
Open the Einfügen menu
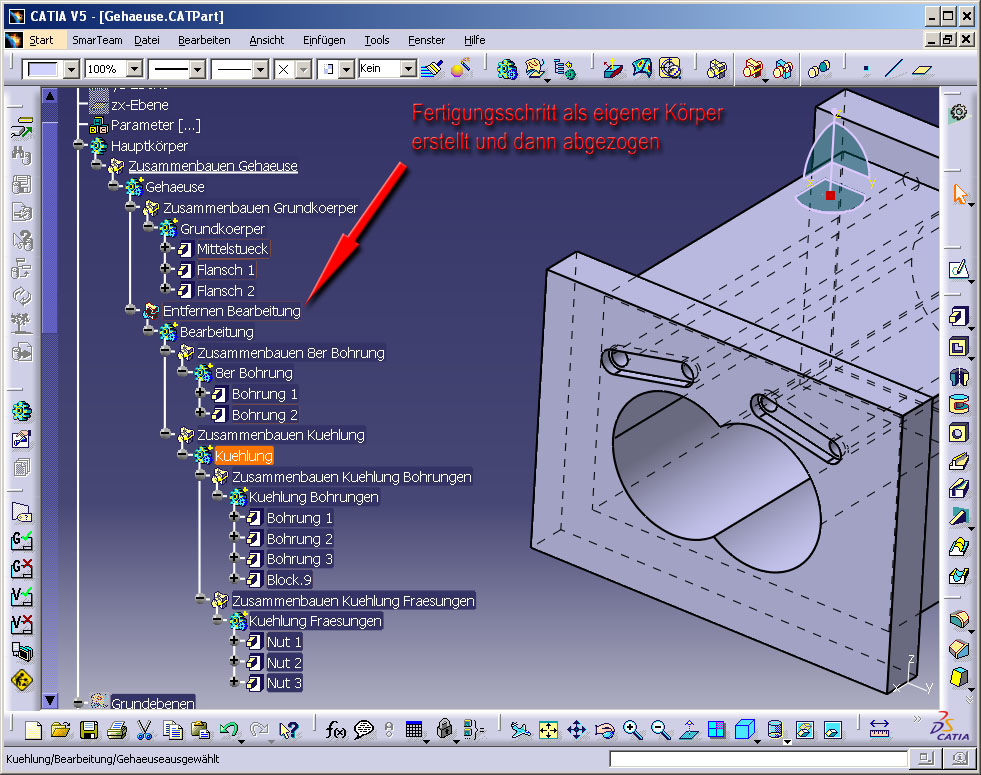[324, 40]
